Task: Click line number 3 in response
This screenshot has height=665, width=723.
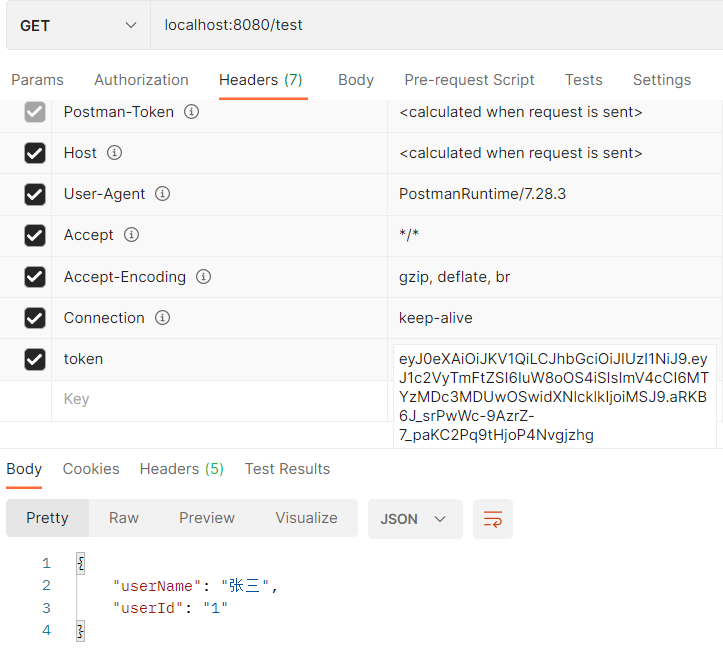Action: pos(46,608)
